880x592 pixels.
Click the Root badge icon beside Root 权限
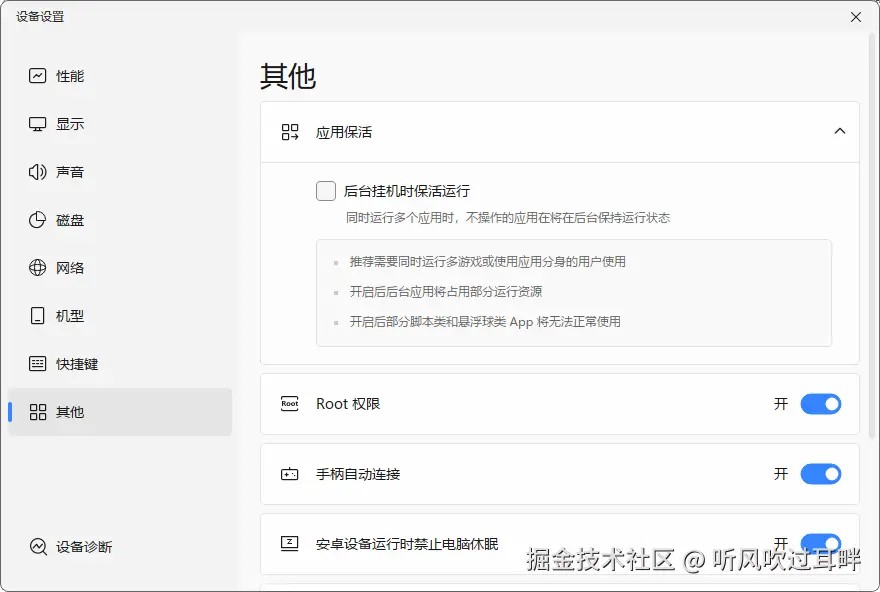pyautogui.click(x=289, y=404)
